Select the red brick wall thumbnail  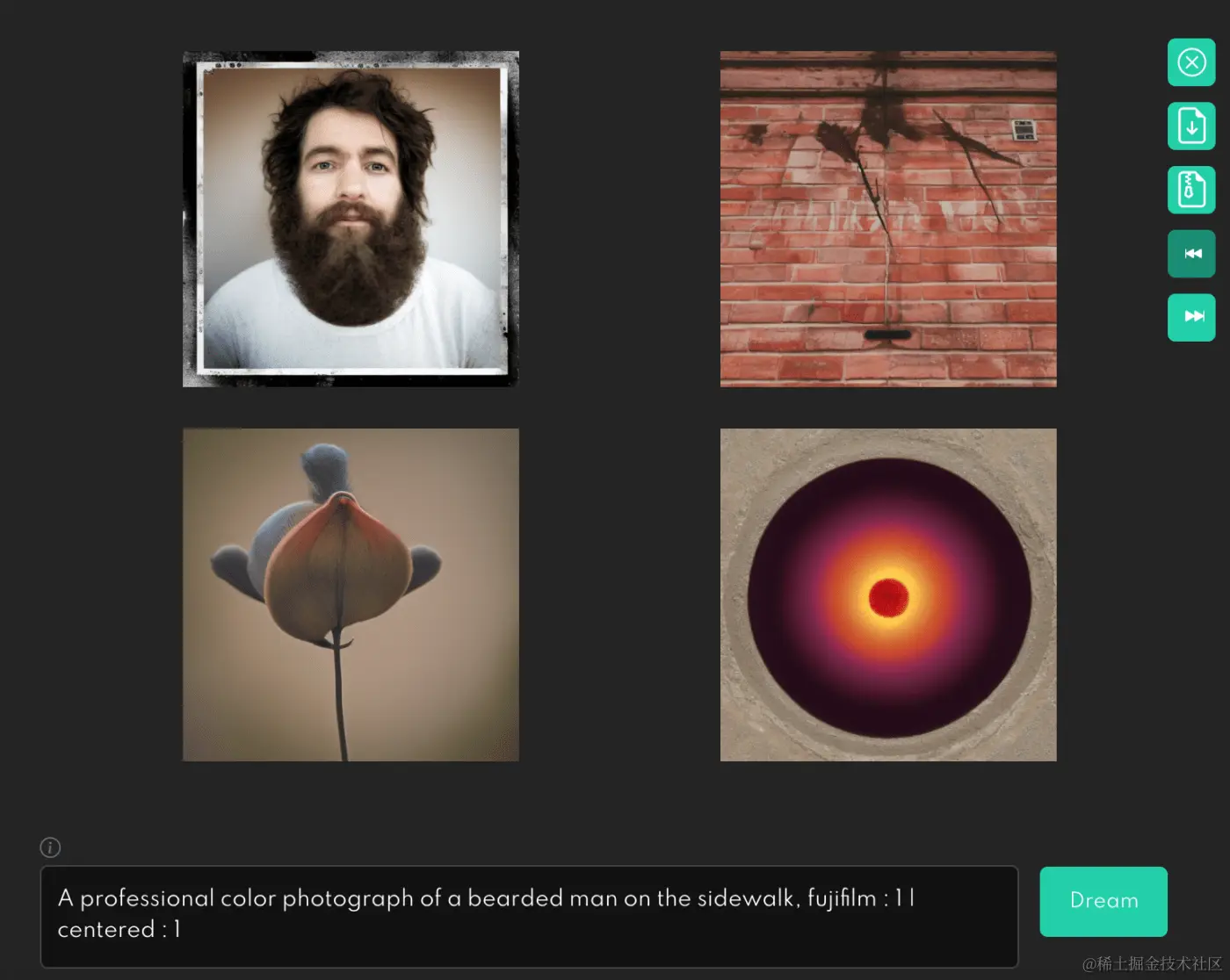[x=888, y=219]
